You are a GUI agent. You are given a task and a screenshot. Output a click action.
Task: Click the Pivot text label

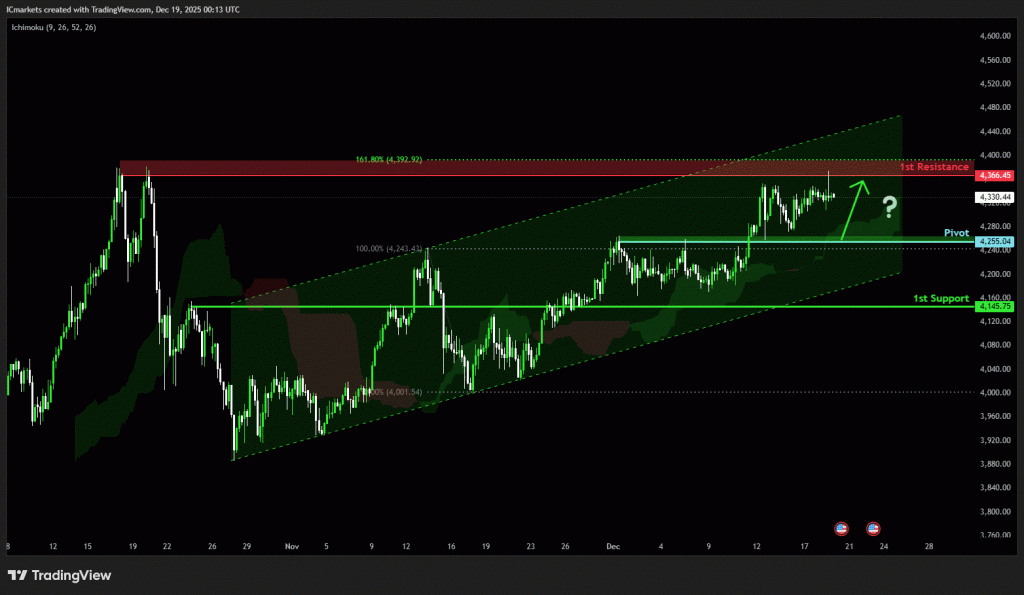[957, 232]
